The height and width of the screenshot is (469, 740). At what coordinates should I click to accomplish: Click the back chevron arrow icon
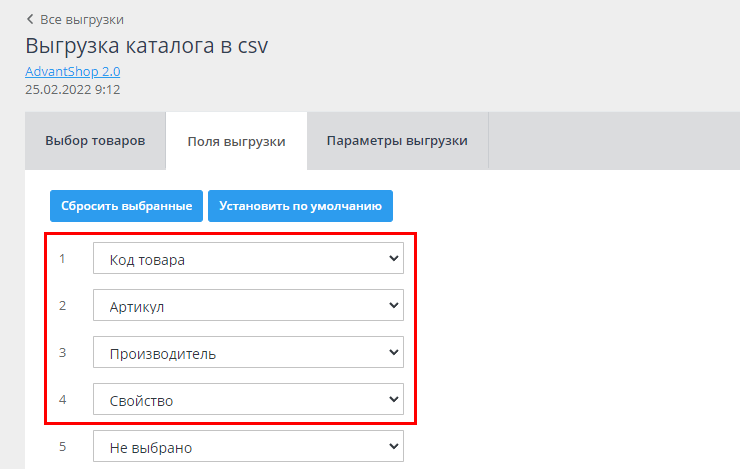pos(29,19)
